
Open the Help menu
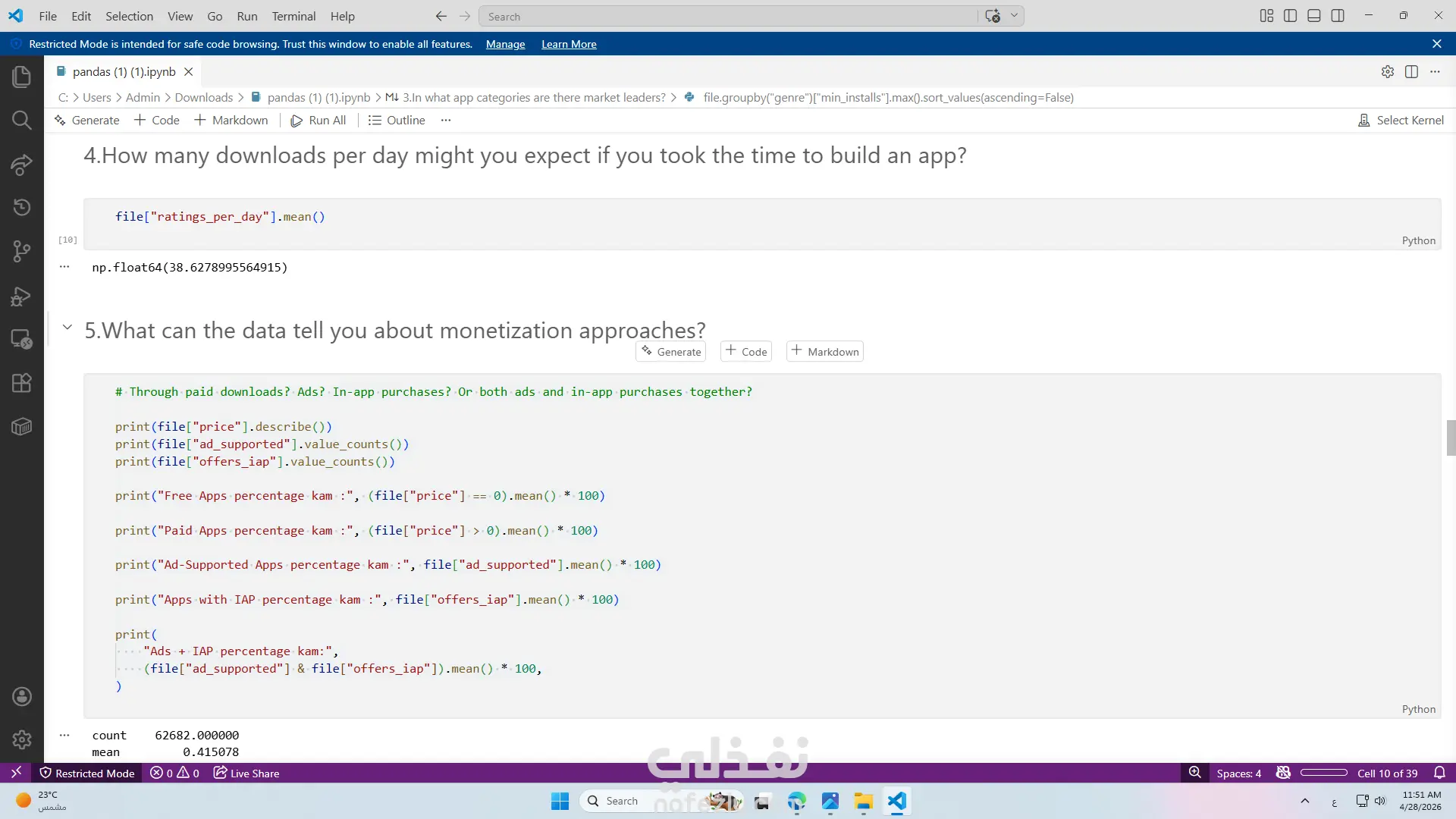coord(342,16)
